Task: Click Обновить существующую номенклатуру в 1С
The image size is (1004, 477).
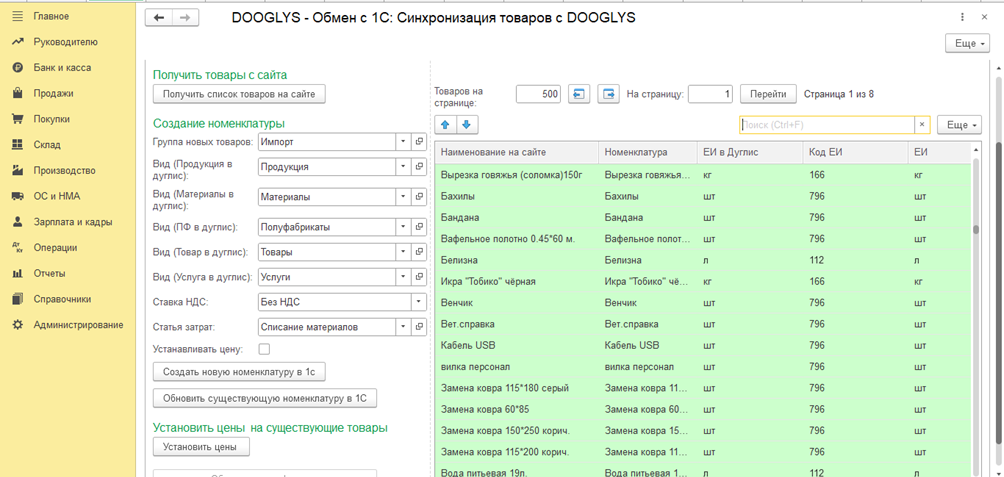Action: [265, 398]
